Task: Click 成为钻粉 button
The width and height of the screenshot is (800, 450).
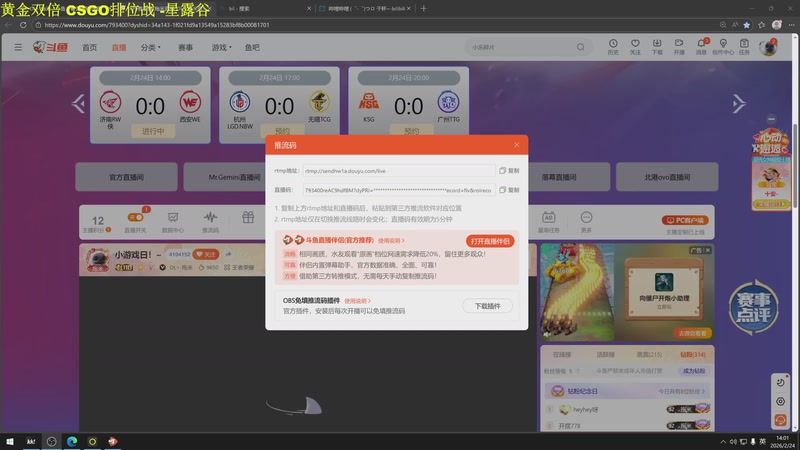Action: point(693,371)
